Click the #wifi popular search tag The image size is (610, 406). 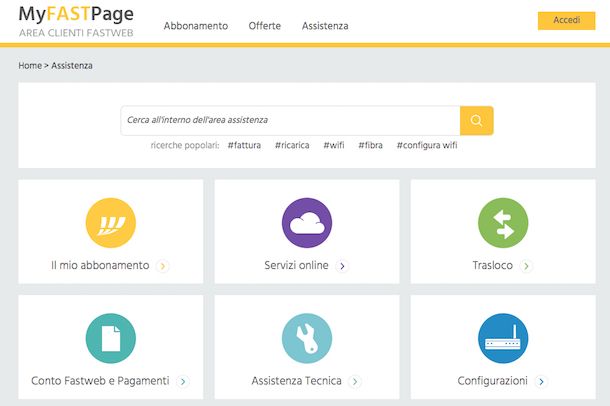[334, 145]
